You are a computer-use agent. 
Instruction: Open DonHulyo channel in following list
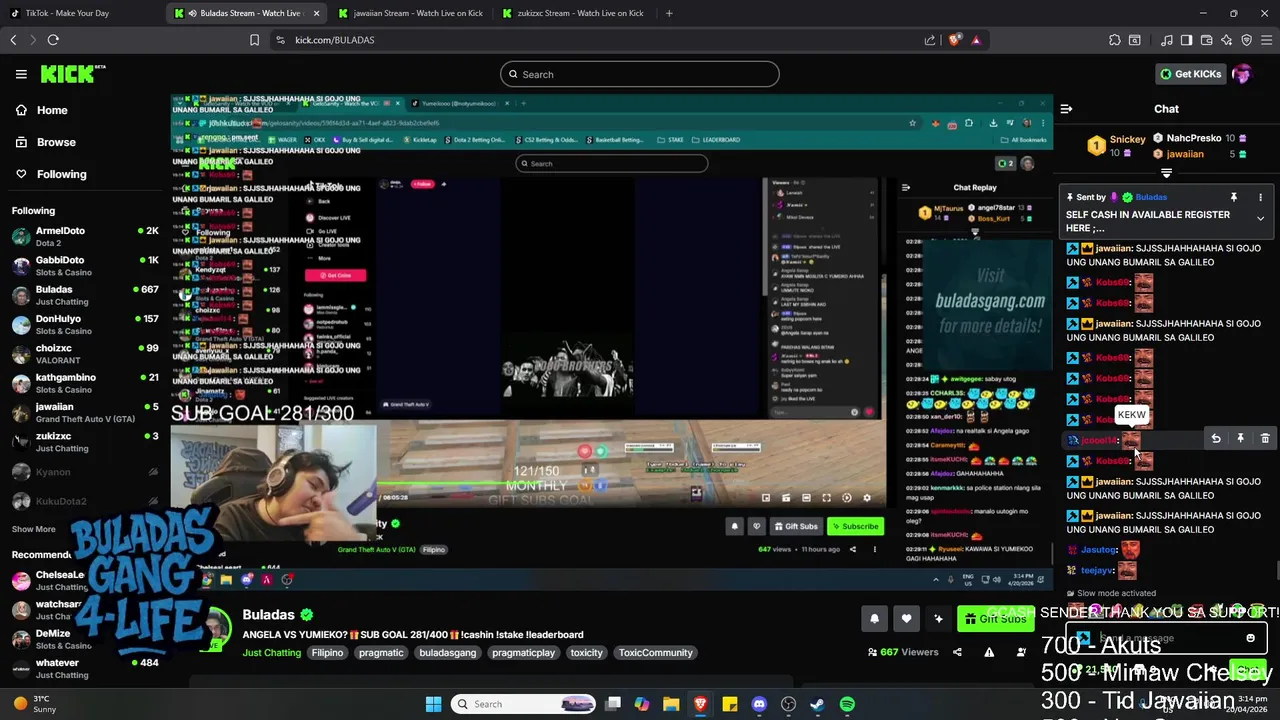[85, 324]
